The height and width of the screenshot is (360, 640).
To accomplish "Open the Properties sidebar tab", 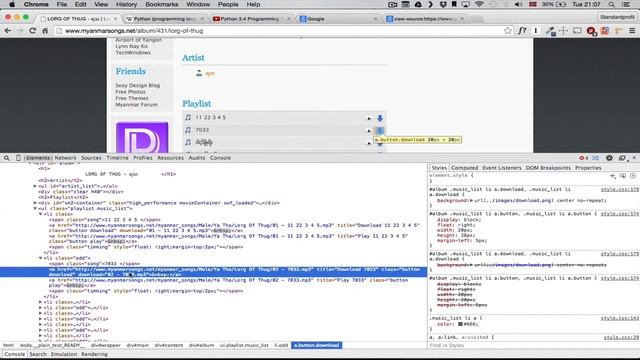I will (588, 168).
